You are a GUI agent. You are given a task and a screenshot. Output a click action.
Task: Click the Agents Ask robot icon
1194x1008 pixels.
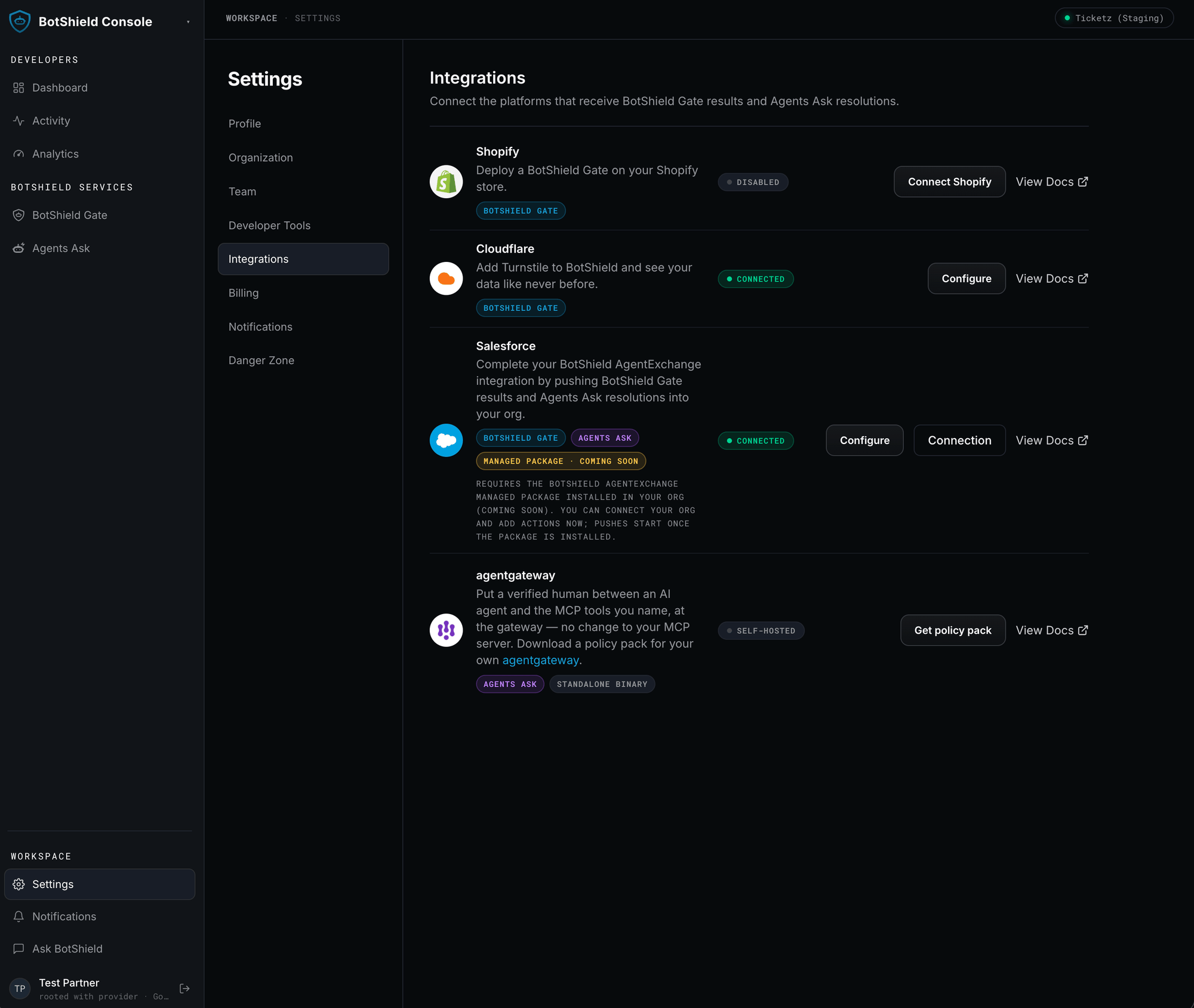[x=19, y=248]
